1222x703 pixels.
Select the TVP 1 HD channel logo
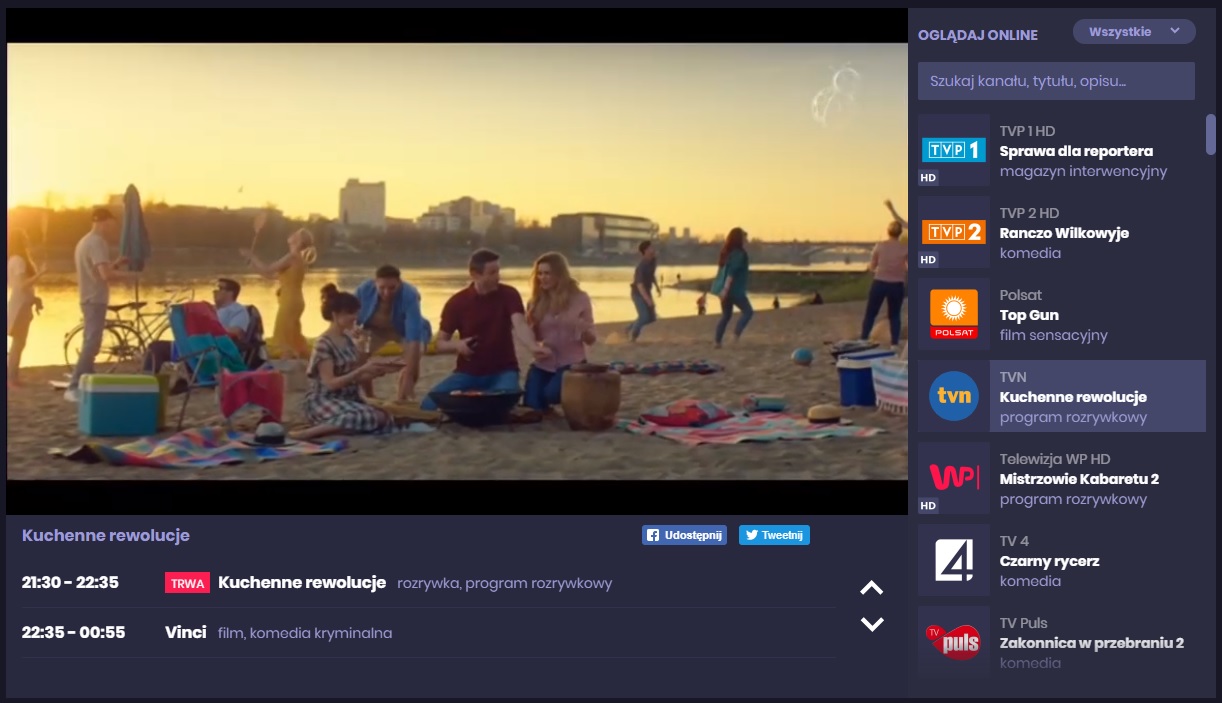953,151
